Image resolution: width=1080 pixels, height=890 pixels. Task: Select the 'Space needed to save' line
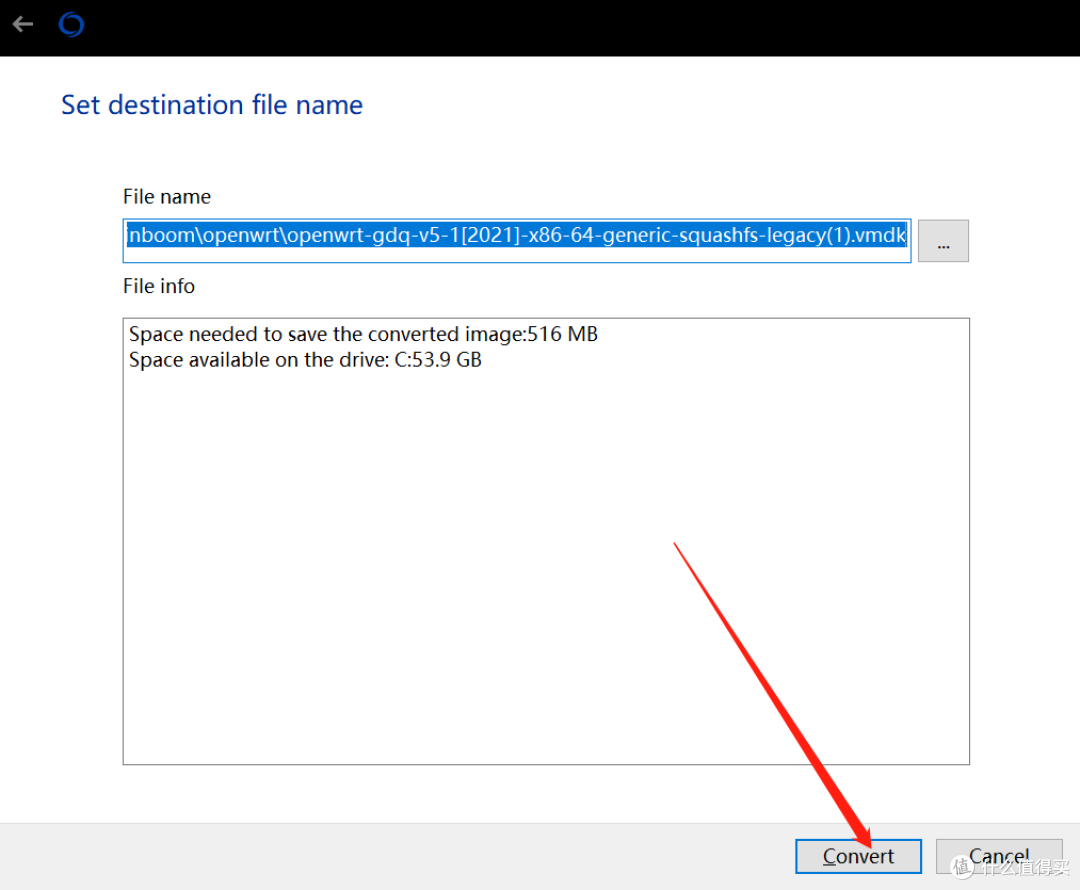(363, 334)
